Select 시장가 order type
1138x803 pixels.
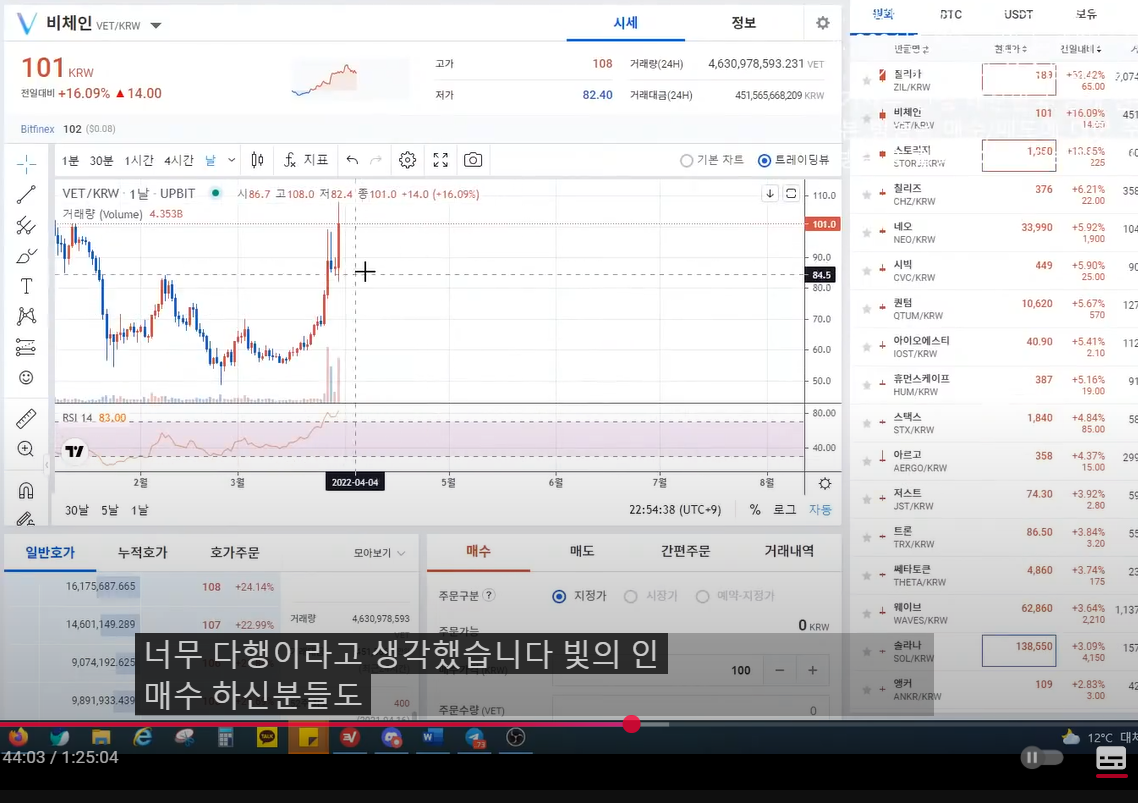(631, 596)
